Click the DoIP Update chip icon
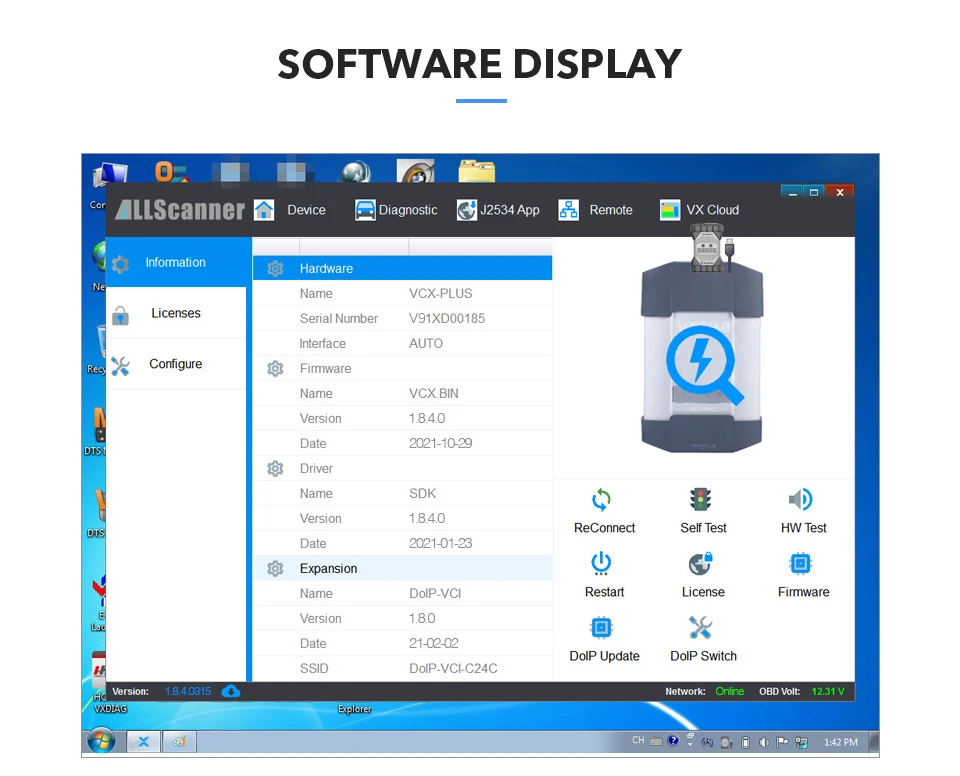 coord(601,628)
